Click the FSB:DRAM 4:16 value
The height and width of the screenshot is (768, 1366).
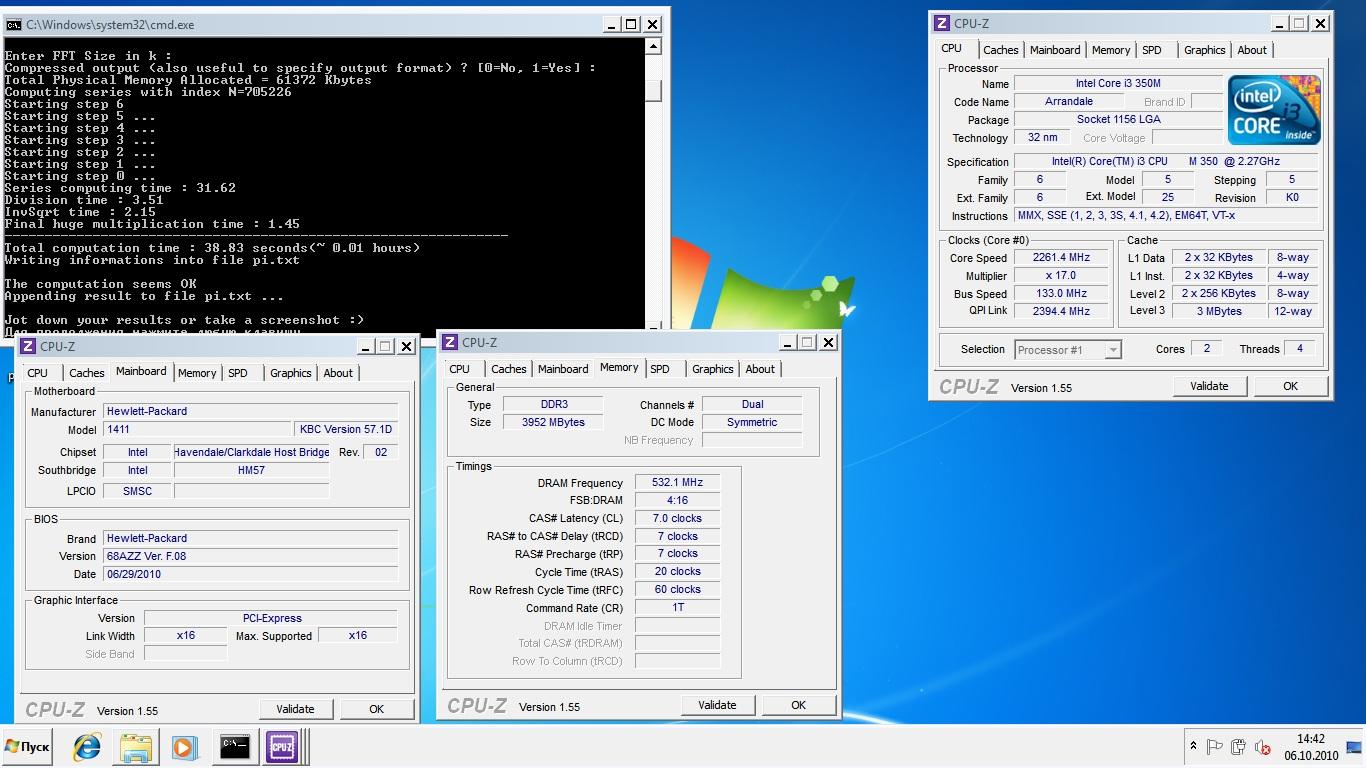677,501
